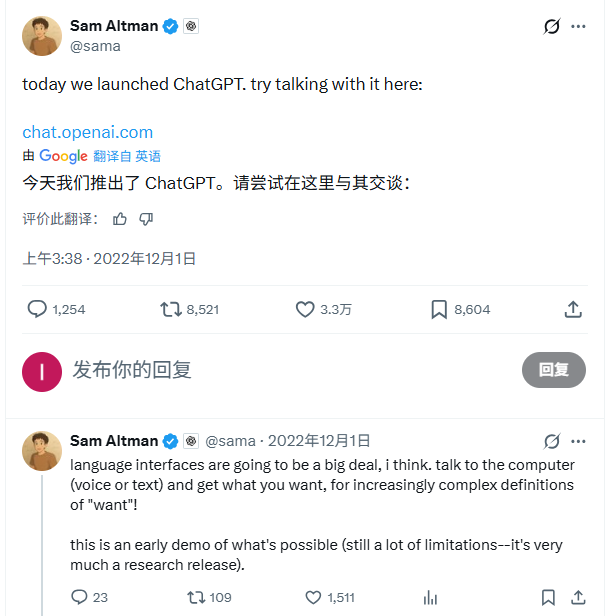
Task: Reply to the second post with 23 replies
Action: tap(80, 597)
